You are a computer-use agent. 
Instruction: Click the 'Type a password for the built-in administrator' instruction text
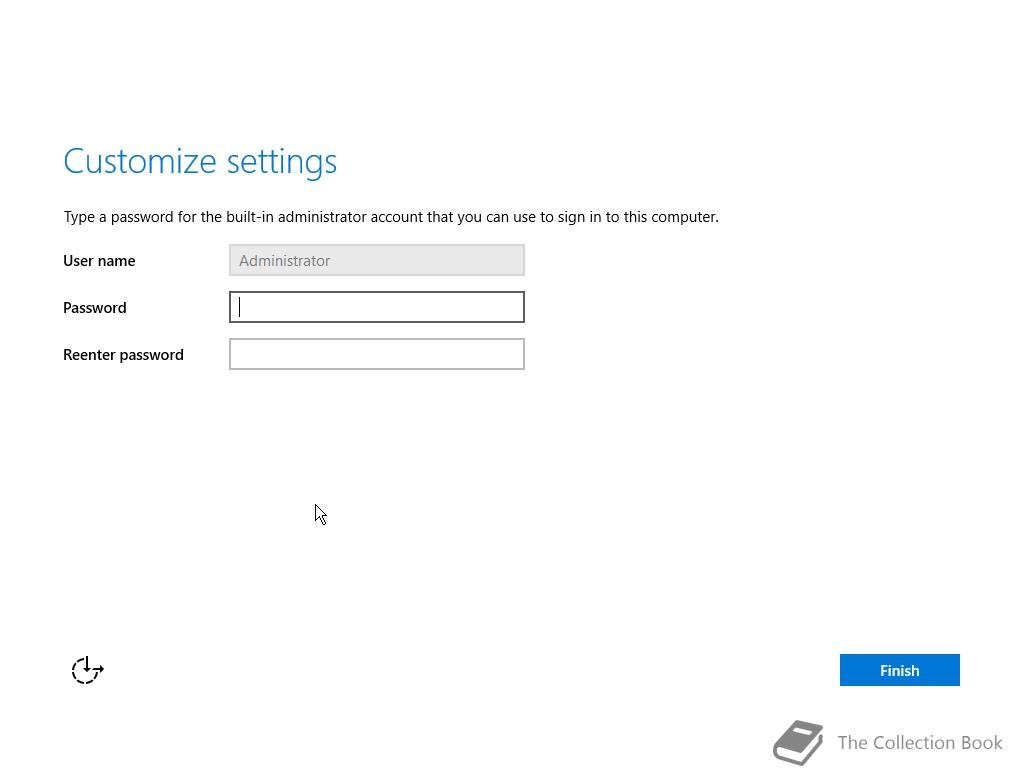pos(391,217)
